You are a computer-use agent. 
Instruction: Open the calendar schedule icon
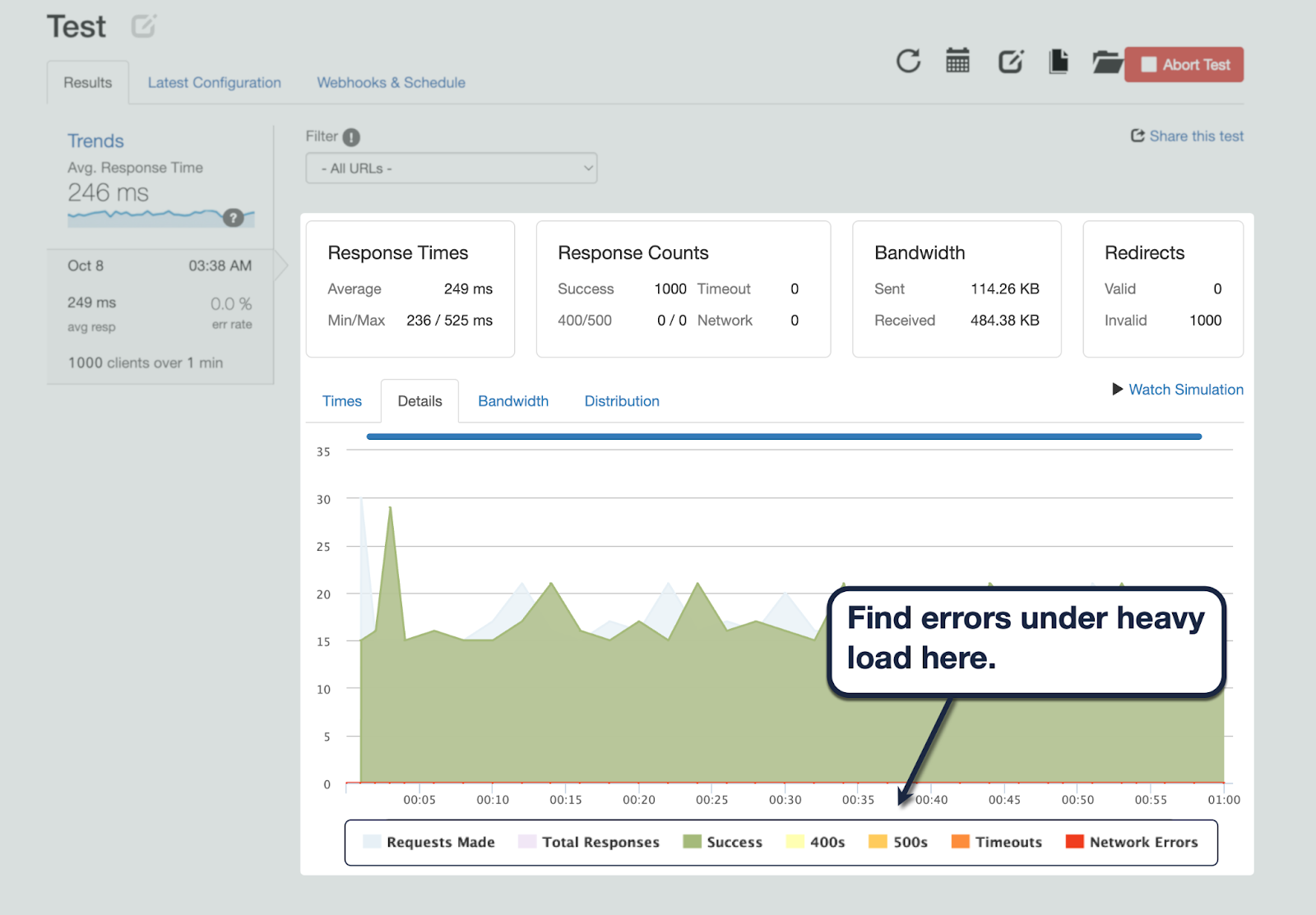[957, 61]
